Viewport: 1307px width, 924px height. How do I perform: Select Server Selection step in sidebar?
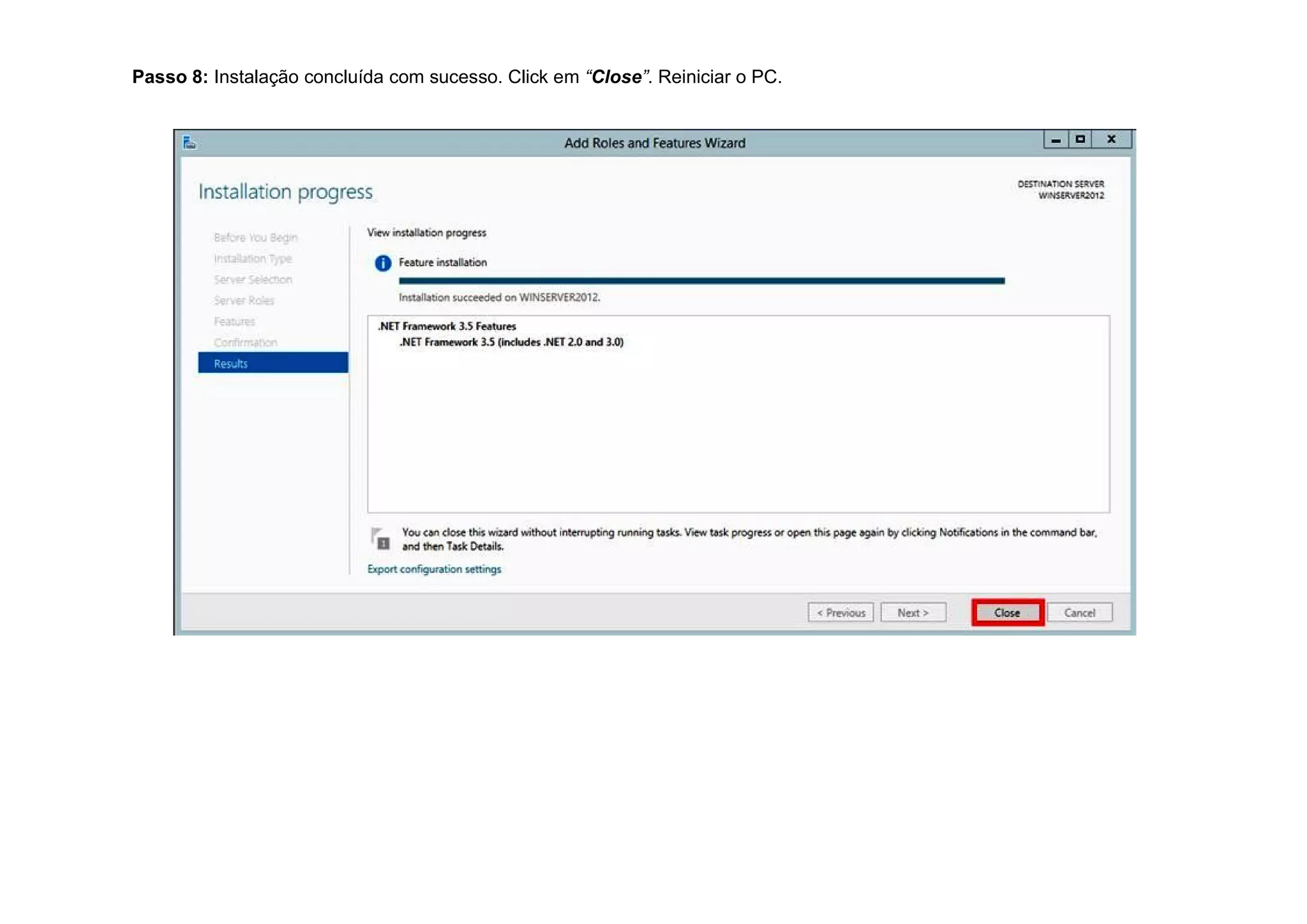coord(253,279)
